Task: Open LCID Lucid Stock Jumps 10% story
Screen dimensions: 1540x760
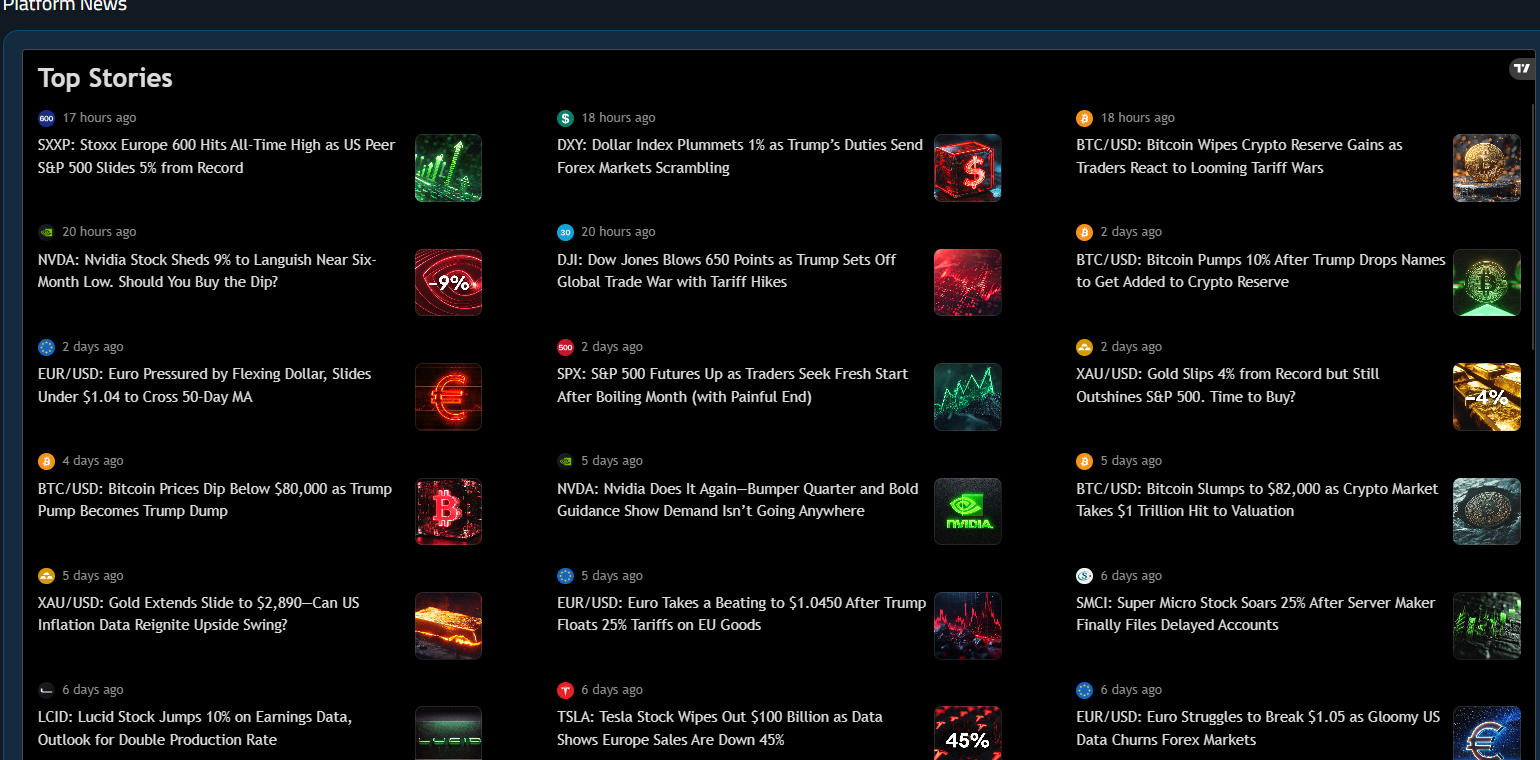Action: 195,729
